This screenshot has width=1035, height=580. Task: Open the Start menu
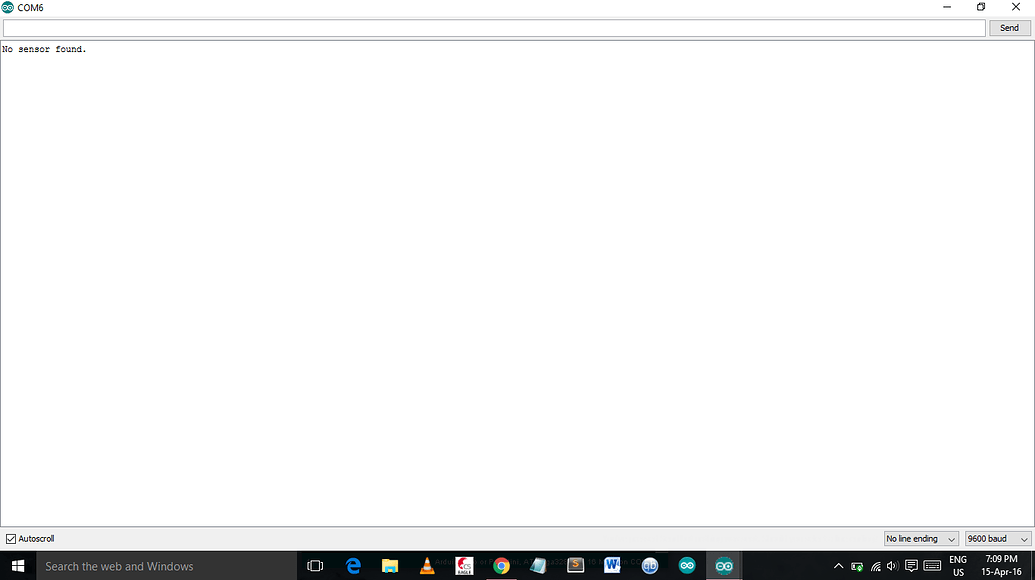18,565
